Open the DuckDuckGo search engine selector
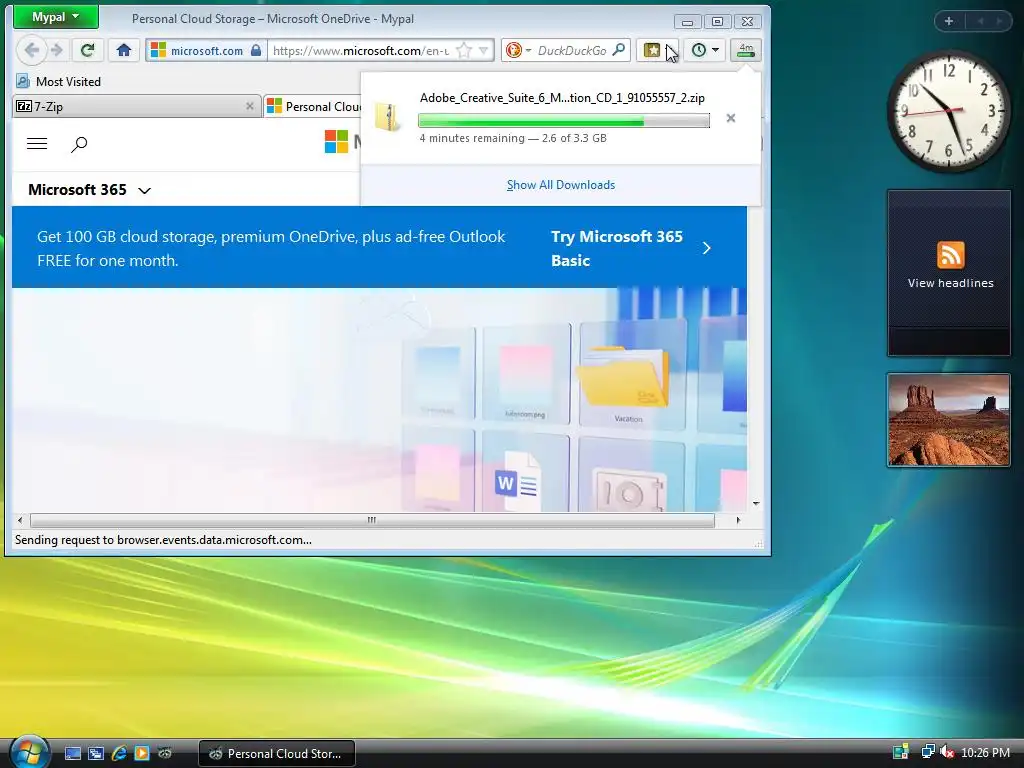This screenshot has height=768, width=1024. pos(518,50)
